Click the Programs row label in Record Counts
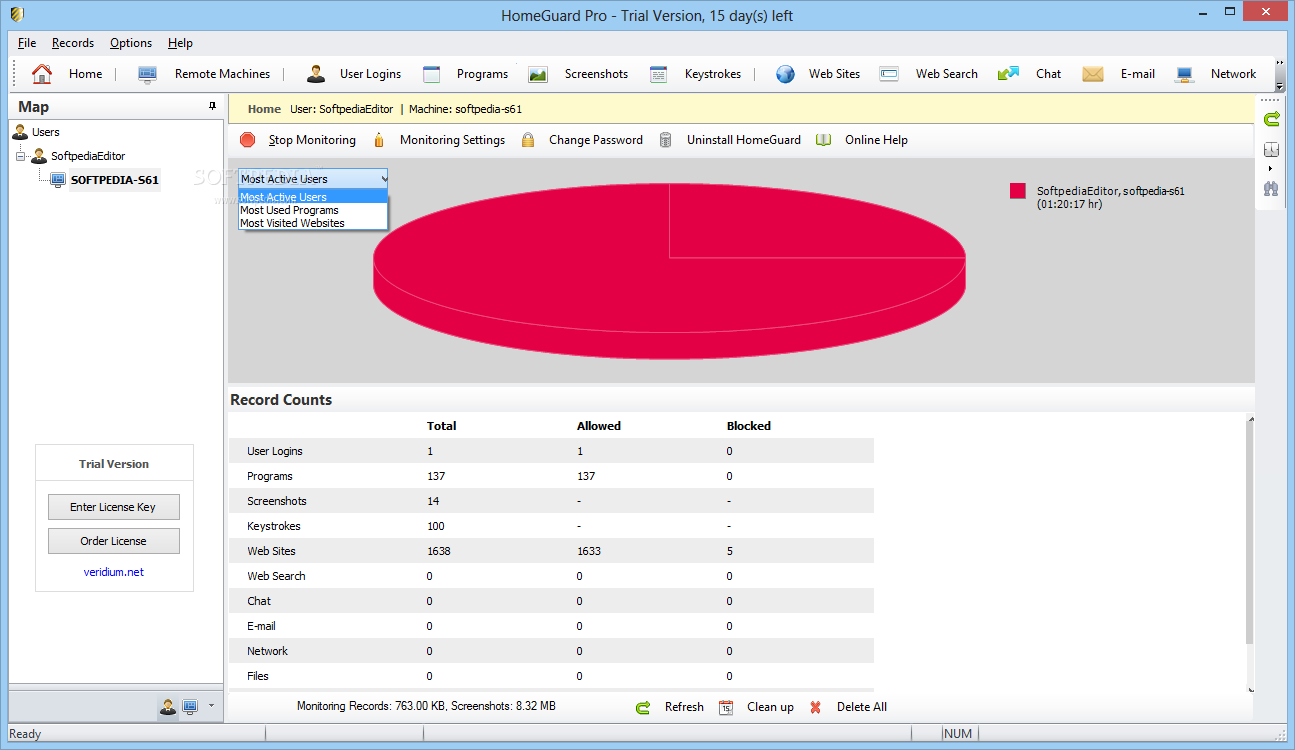The image size is (1295, 750). (270, 476)
